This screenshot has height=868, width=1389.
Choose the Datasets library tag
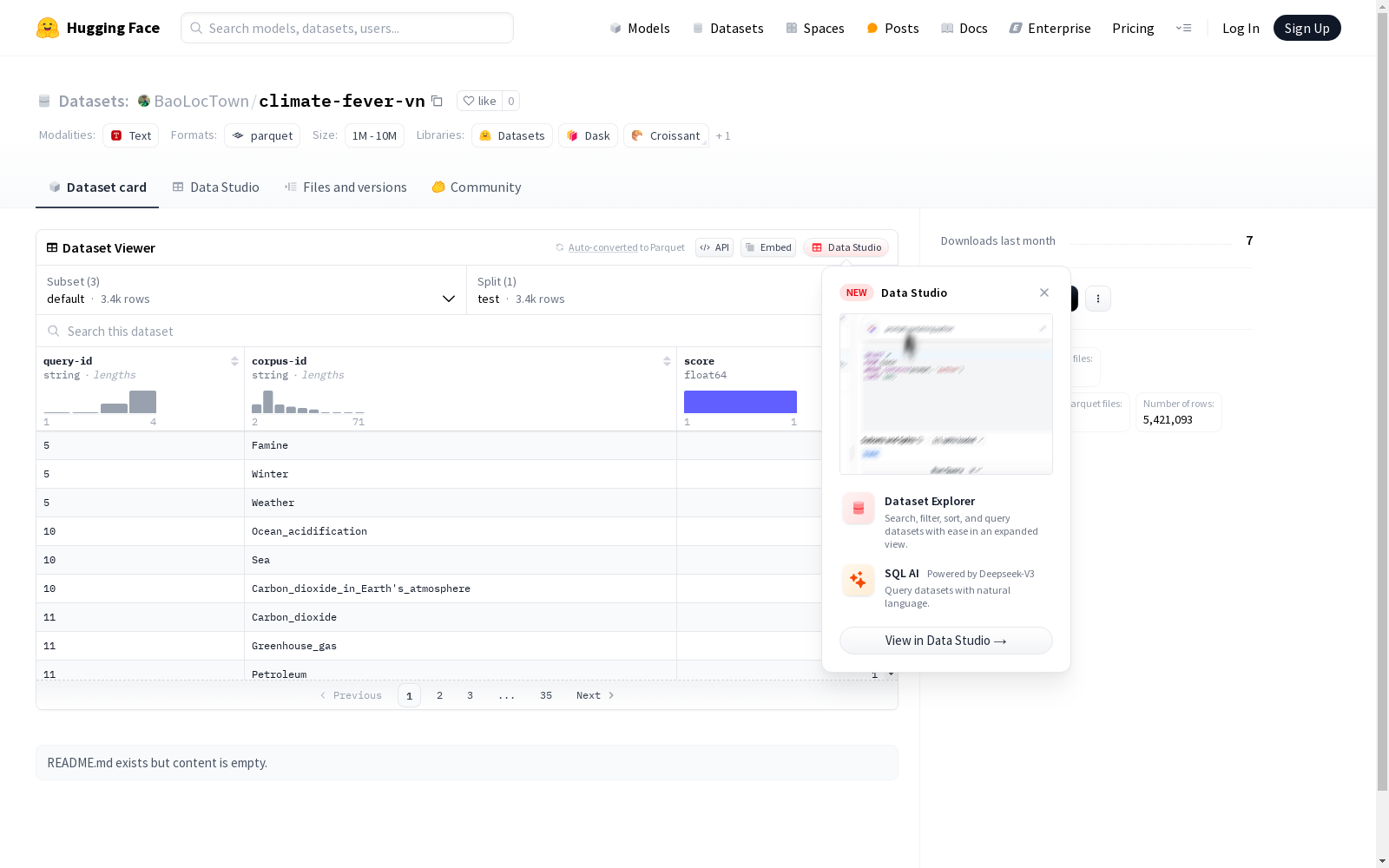tap(512, 135)
